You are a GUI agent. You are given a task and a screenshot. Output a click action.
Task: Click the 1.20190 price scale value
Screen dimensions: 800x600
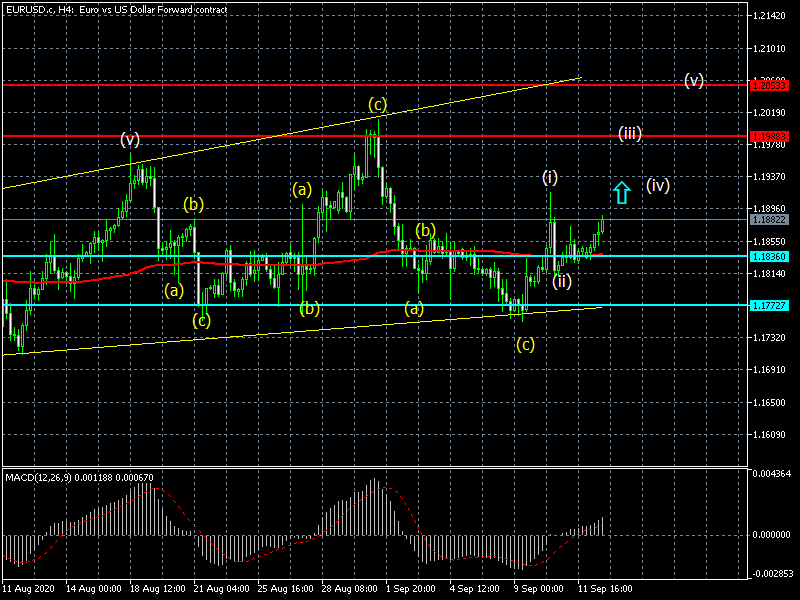769,112
